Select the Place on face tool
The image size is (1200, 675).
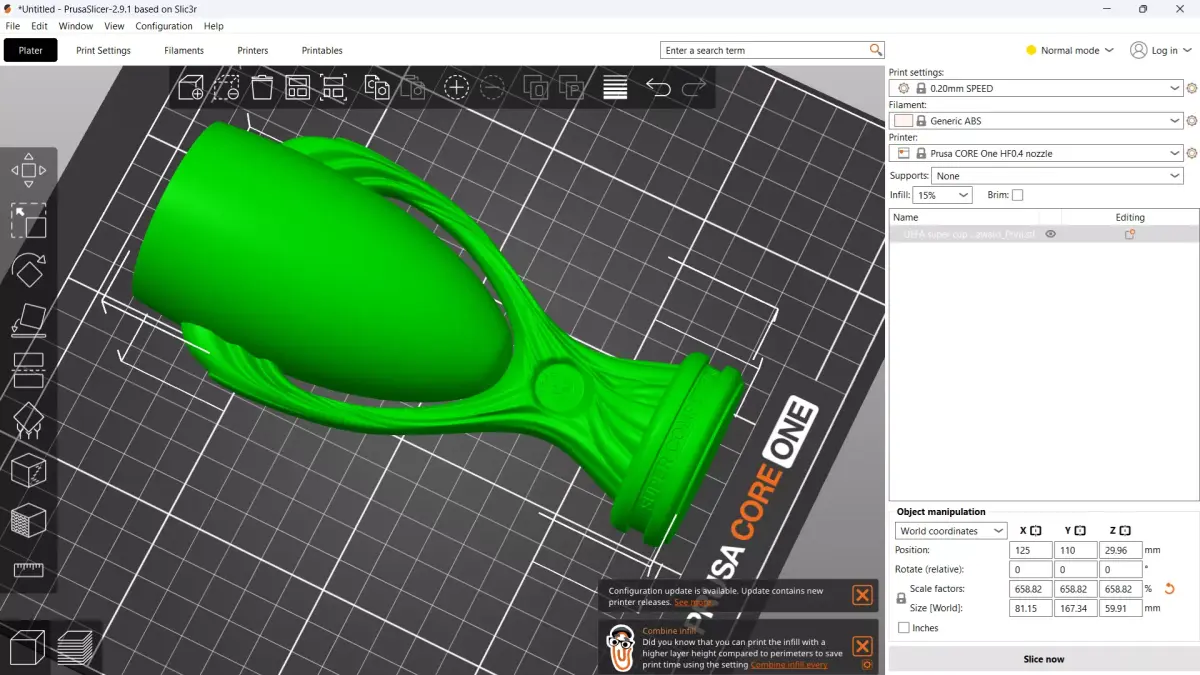28,321
